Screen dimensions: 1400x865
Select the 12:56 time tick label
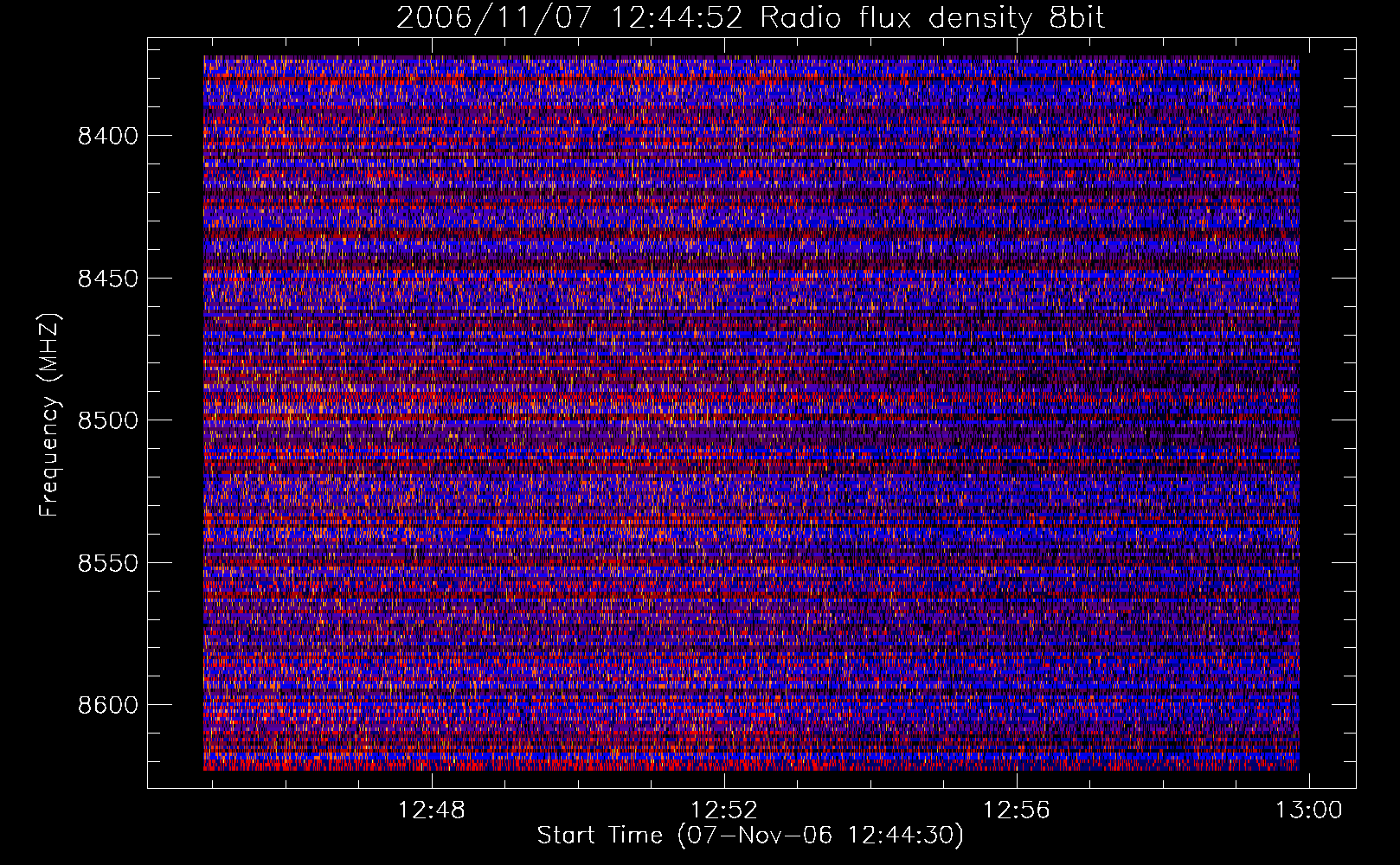pyautogui.click(x=1017, y=811)
